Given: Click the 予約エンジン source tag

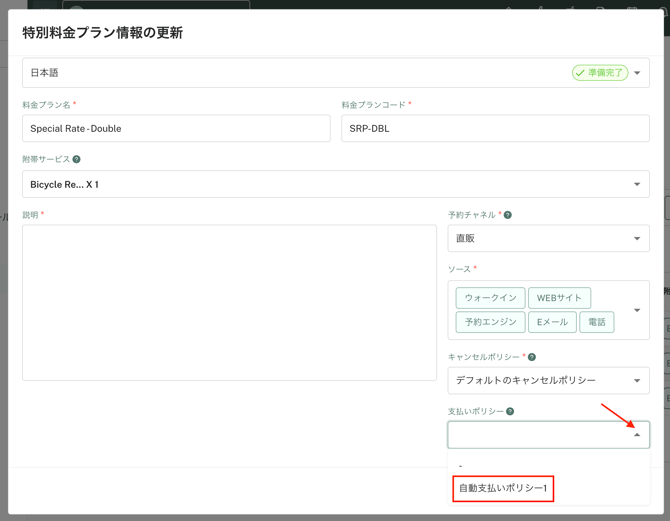Looking at the screenshot, I should [x=490, y=322].
